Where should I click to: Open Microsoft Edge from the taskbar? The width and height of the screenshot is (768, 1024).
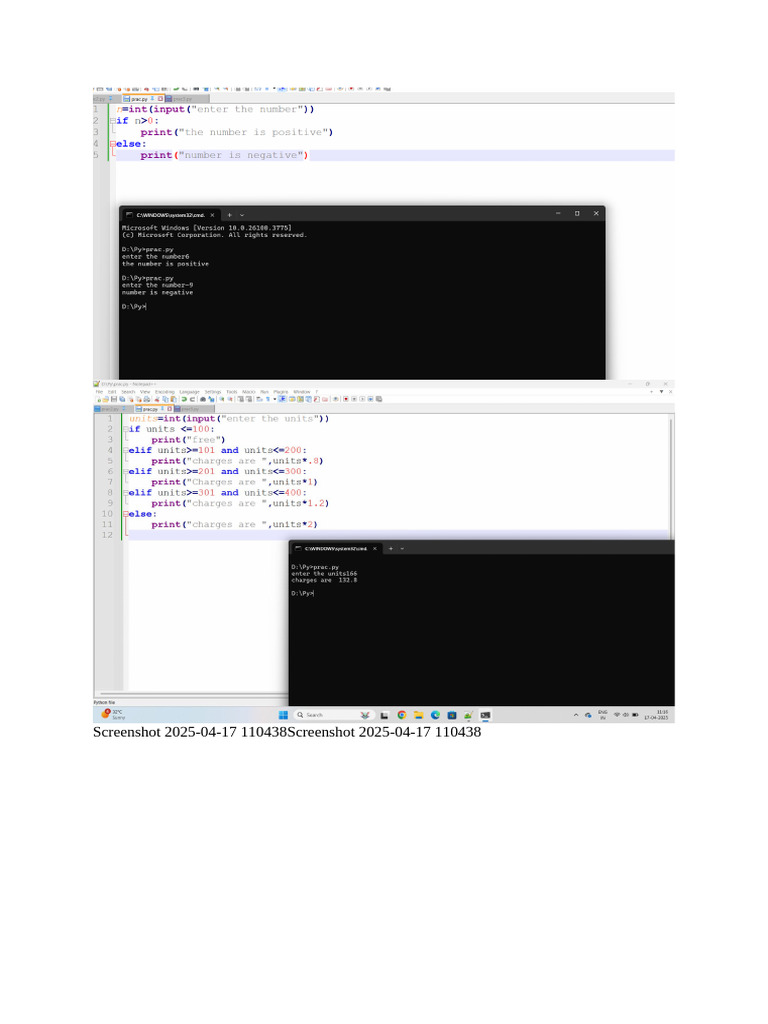(435, 715)
